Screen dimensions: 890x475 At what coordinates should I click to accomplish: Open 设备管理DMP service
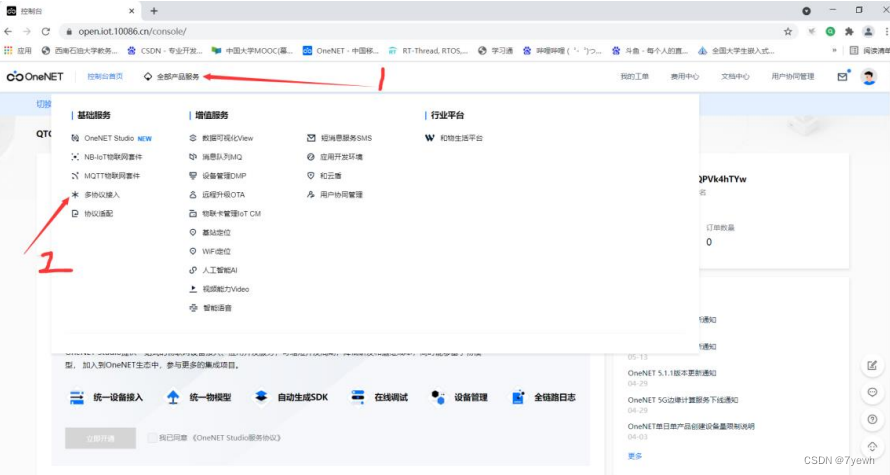218,176
